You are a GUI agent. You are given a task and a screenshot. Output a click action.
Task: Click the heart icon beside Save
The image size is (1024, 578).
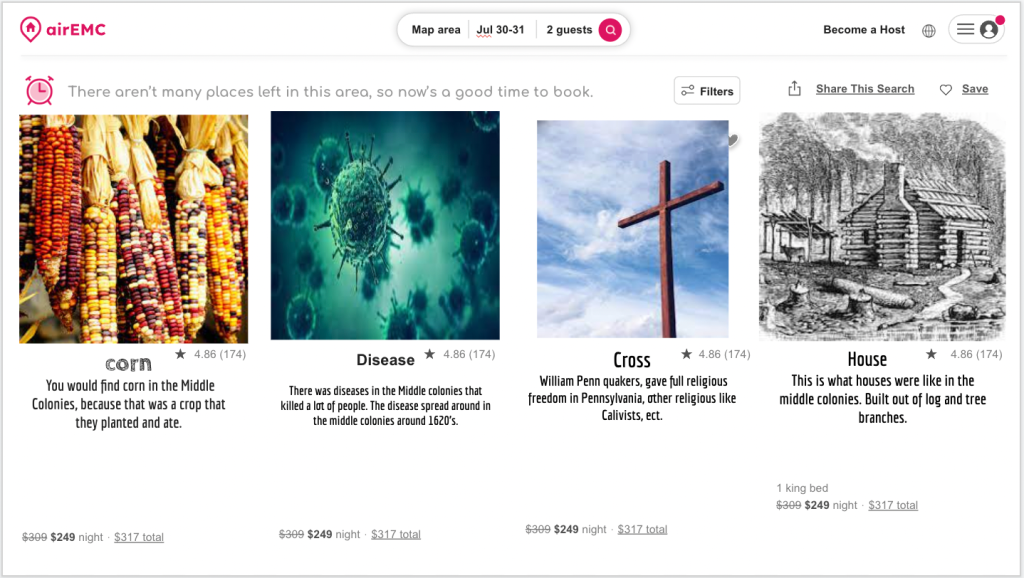click(945, 90)
